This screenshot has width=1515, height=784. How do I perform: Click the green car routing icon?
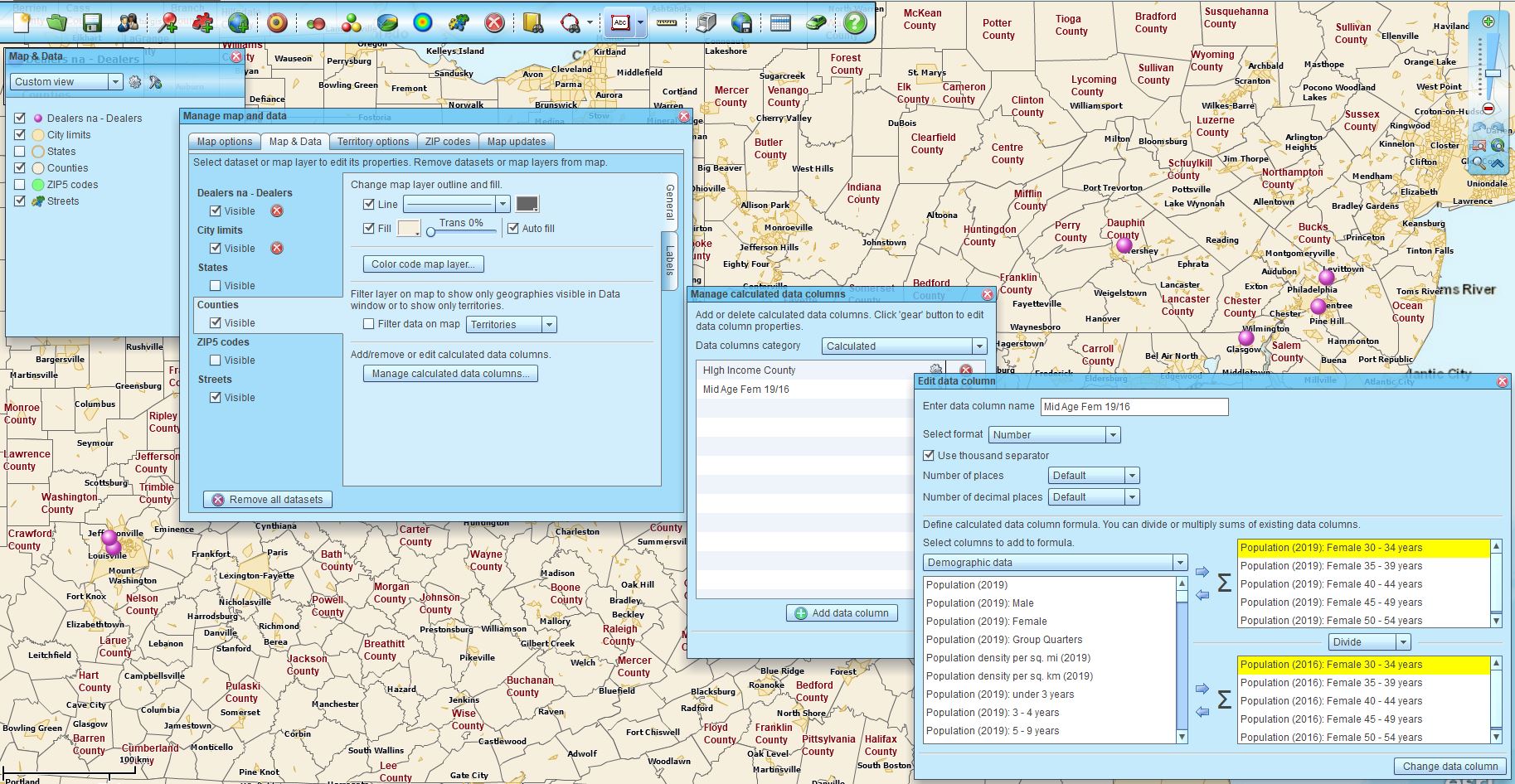[816, 22]
